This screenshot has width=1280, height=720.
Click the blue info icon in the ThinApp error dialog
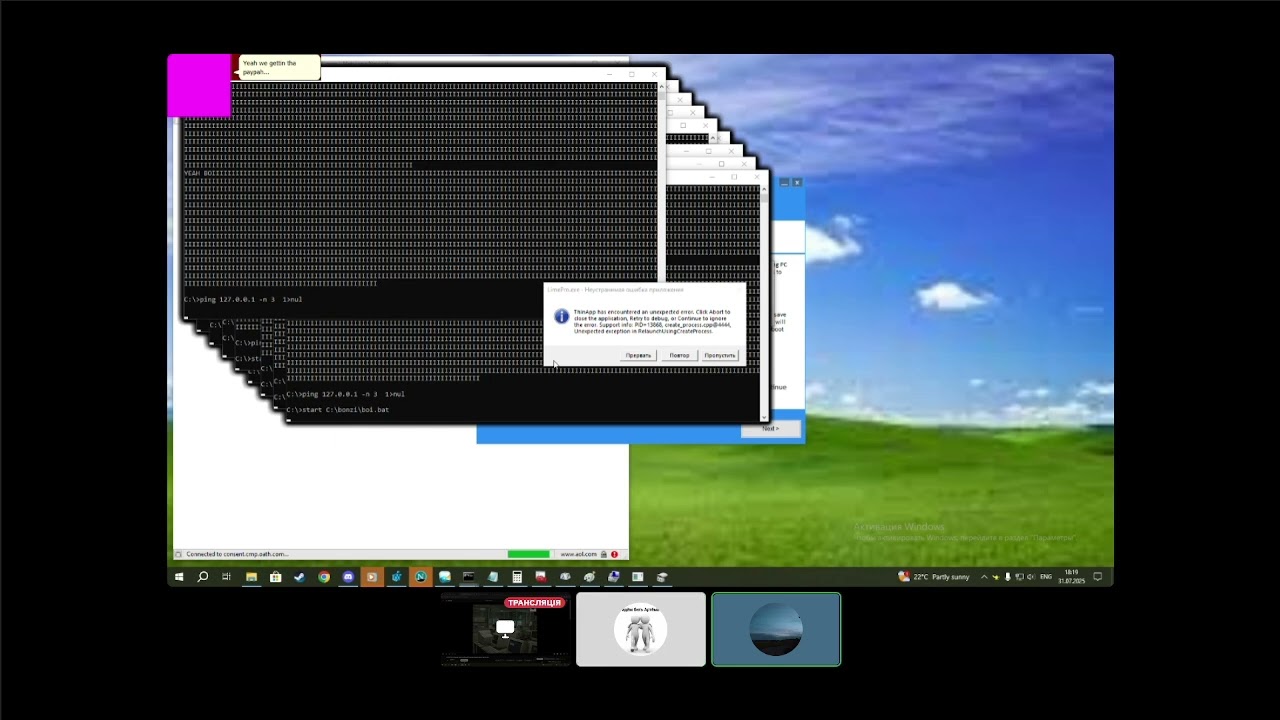561,316
